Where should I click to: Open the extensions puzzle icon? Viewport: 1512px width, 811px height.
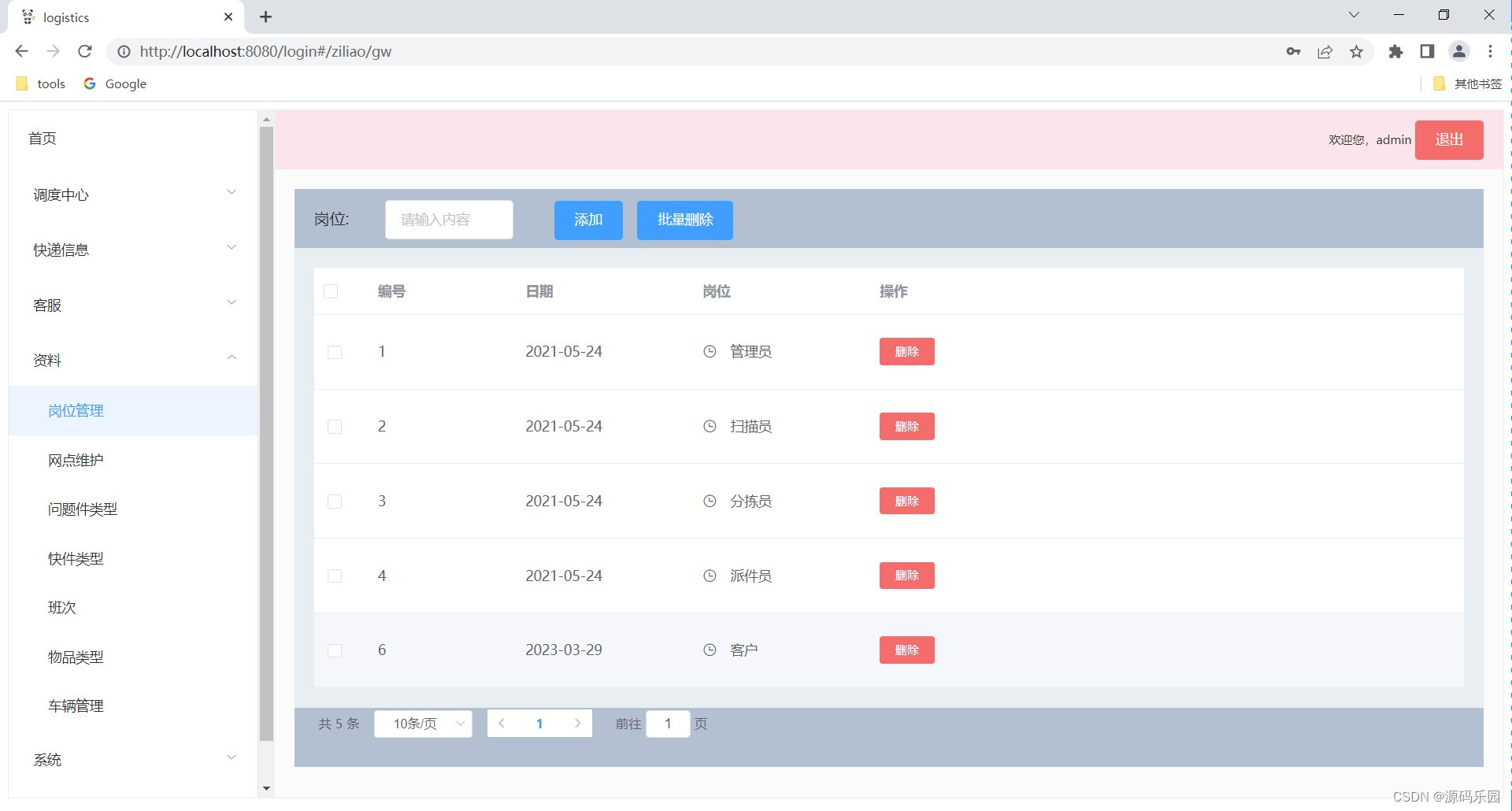(x=1395, y=51)
